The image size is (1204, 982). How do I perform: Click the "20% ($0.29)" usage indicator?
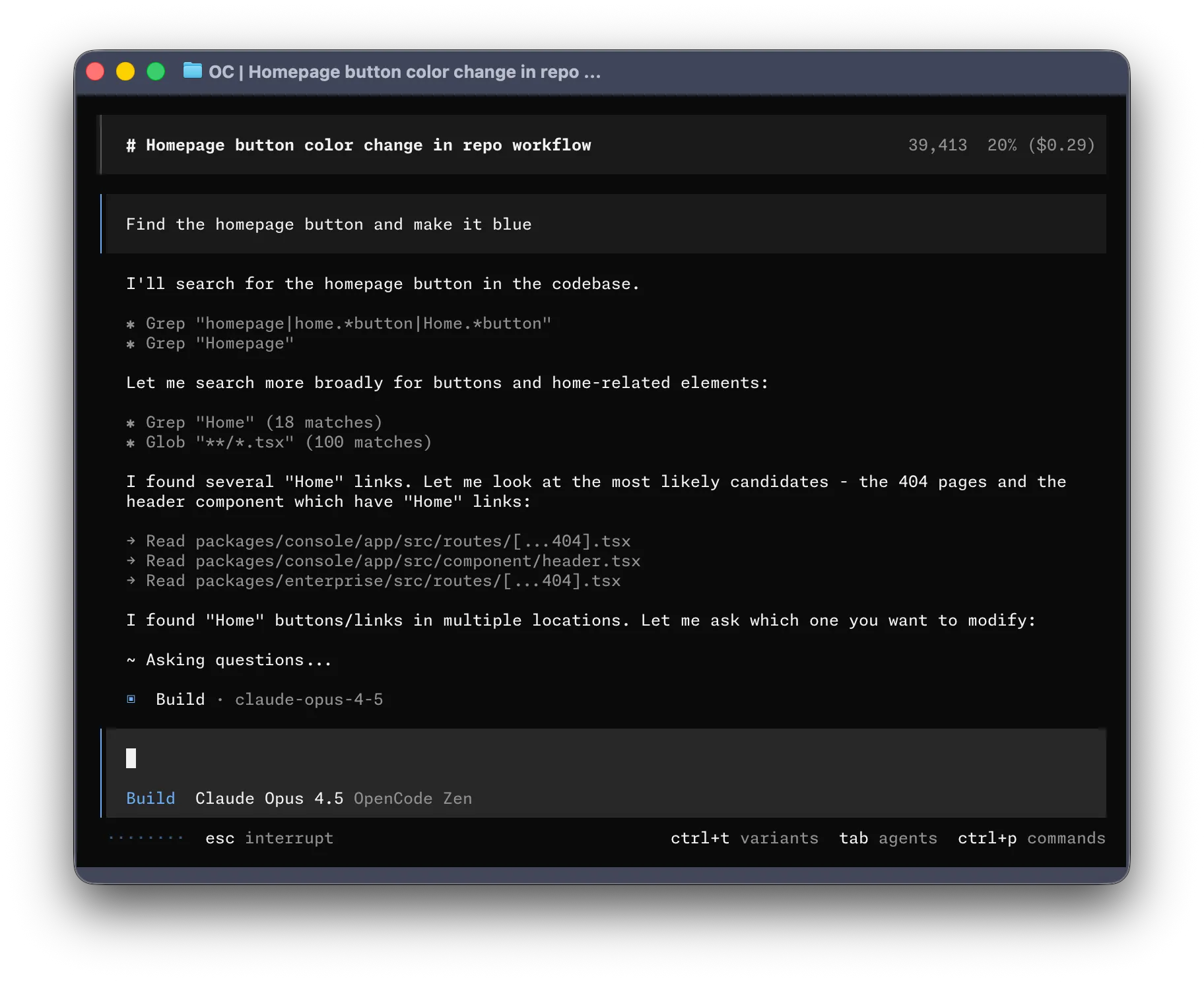tap(1040, 145)
